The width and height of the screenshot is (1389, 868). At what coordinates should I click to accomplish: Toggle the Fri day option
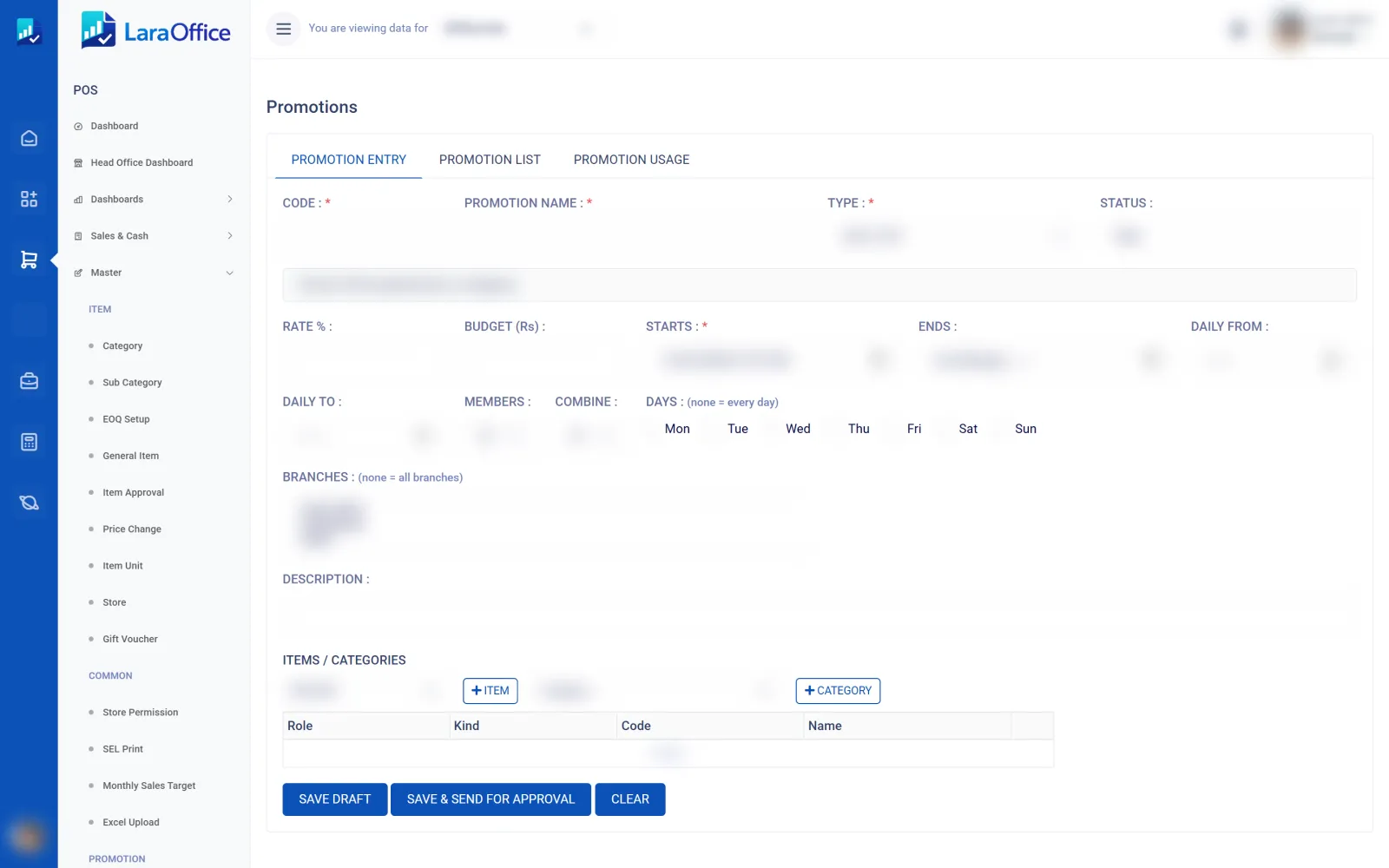[914, 429]
